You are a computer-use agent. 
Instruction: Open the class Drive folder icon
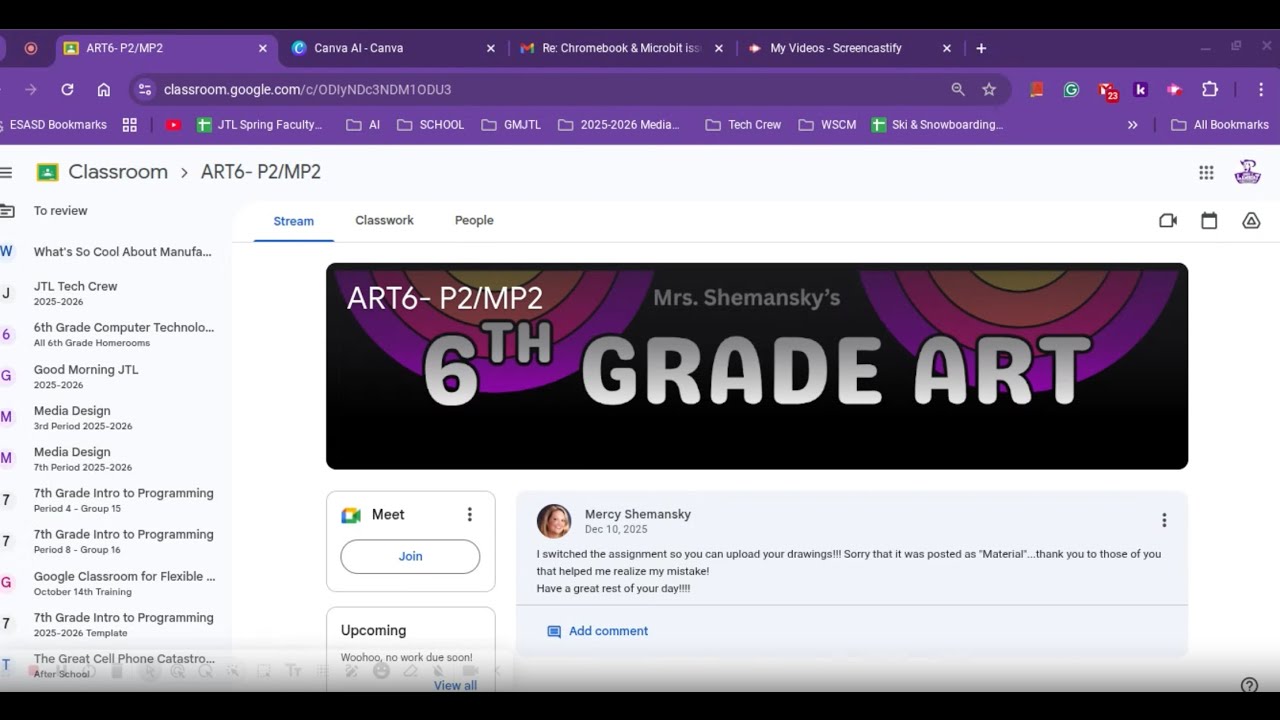(x=1251, y=221)
